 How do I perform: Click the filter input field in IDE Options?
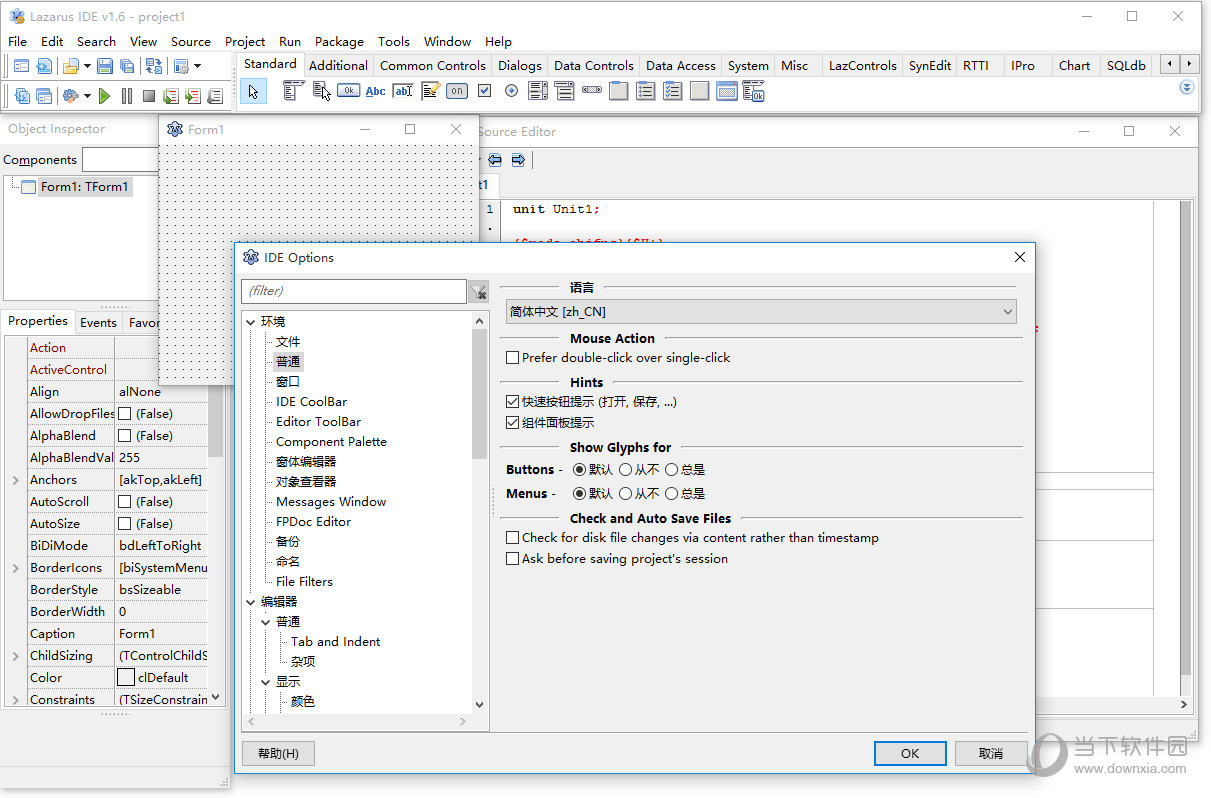point(354,291)
